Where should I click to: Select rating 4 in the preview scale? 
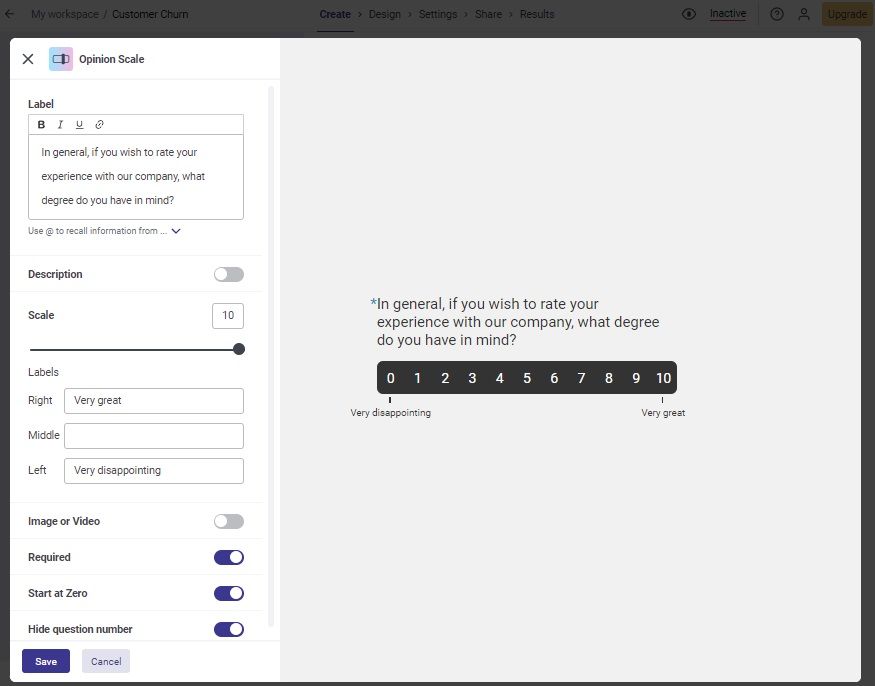point(499,378)
